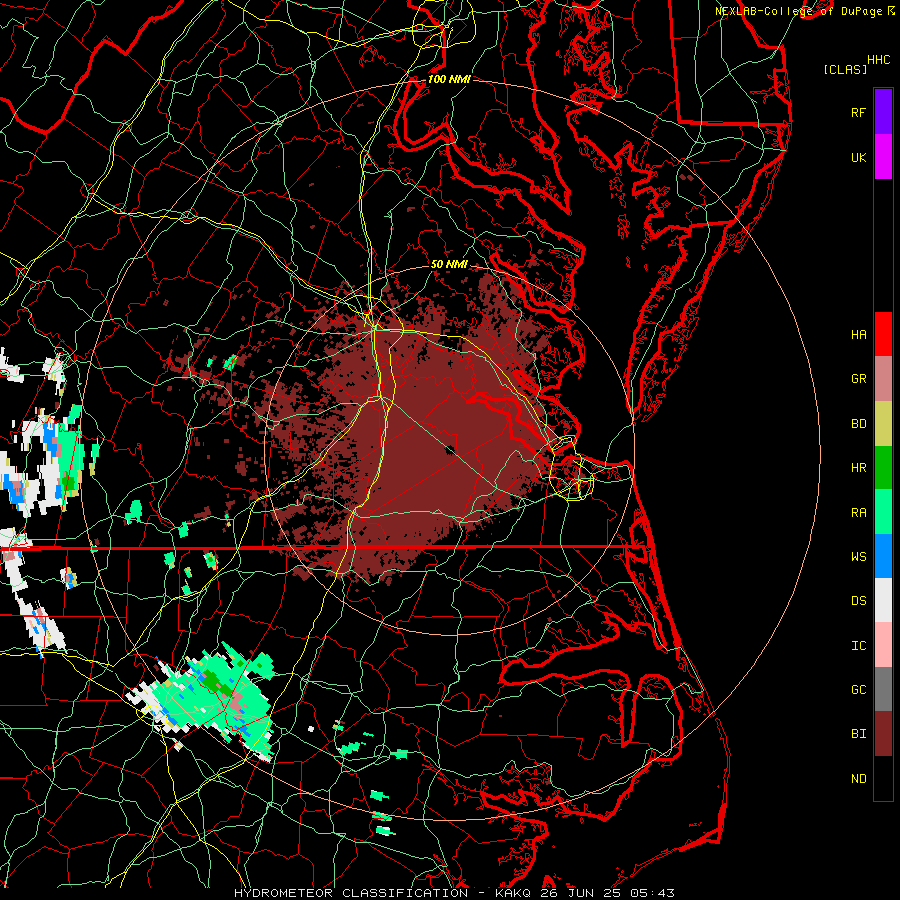Click the GR legend label
Screen dimensions: 900x900
point(858,379)
